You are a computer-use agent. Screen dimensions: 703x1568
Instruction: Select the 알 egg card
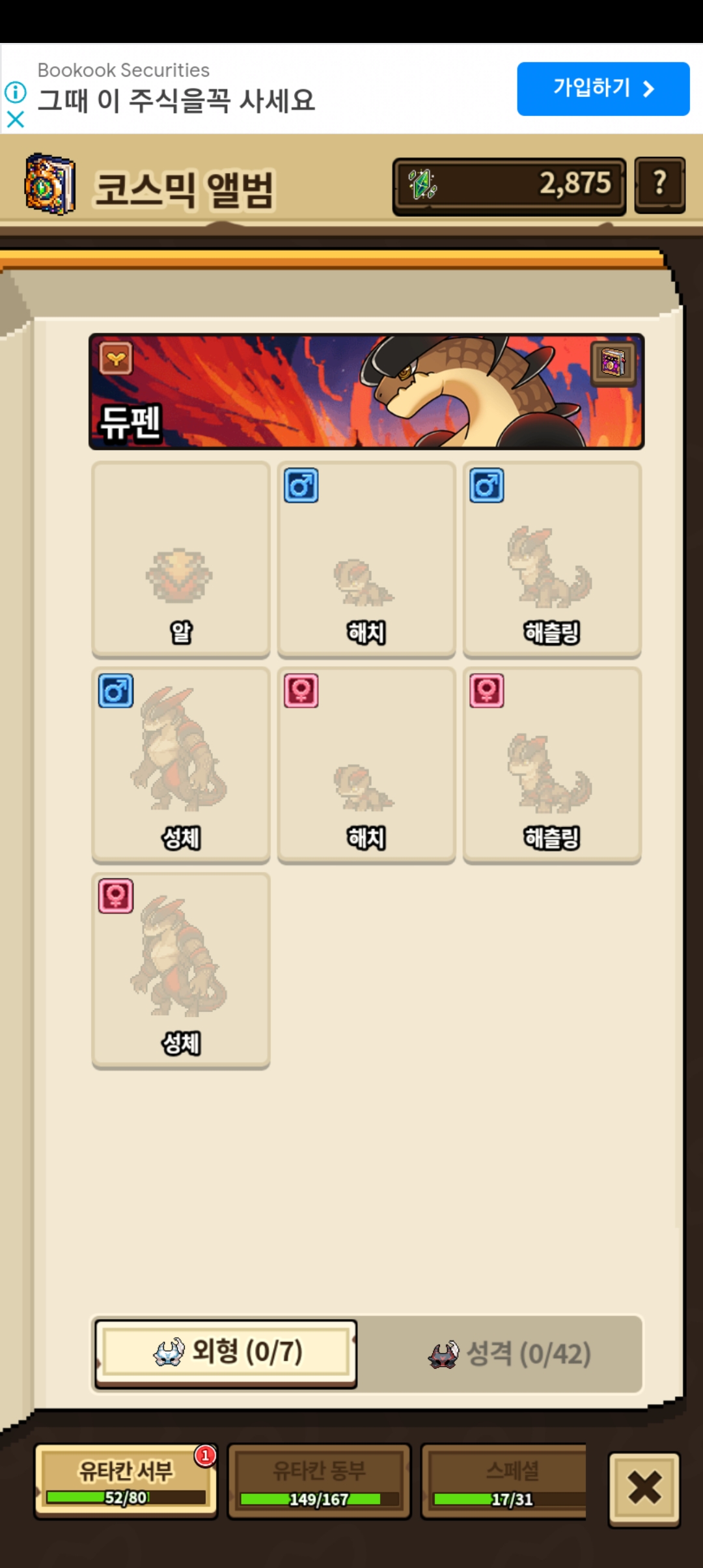181,559
